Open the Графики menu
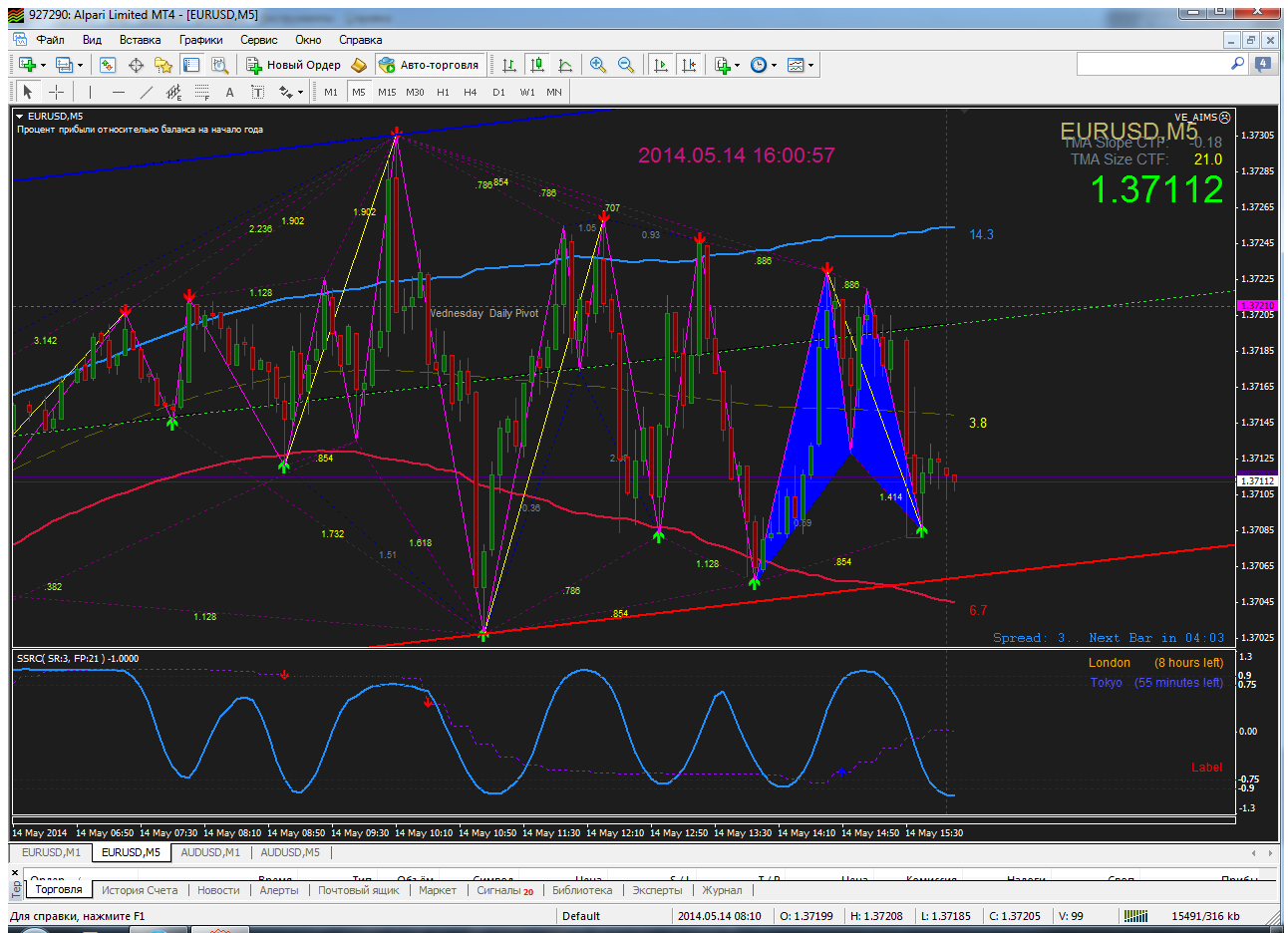 point(201,40)
